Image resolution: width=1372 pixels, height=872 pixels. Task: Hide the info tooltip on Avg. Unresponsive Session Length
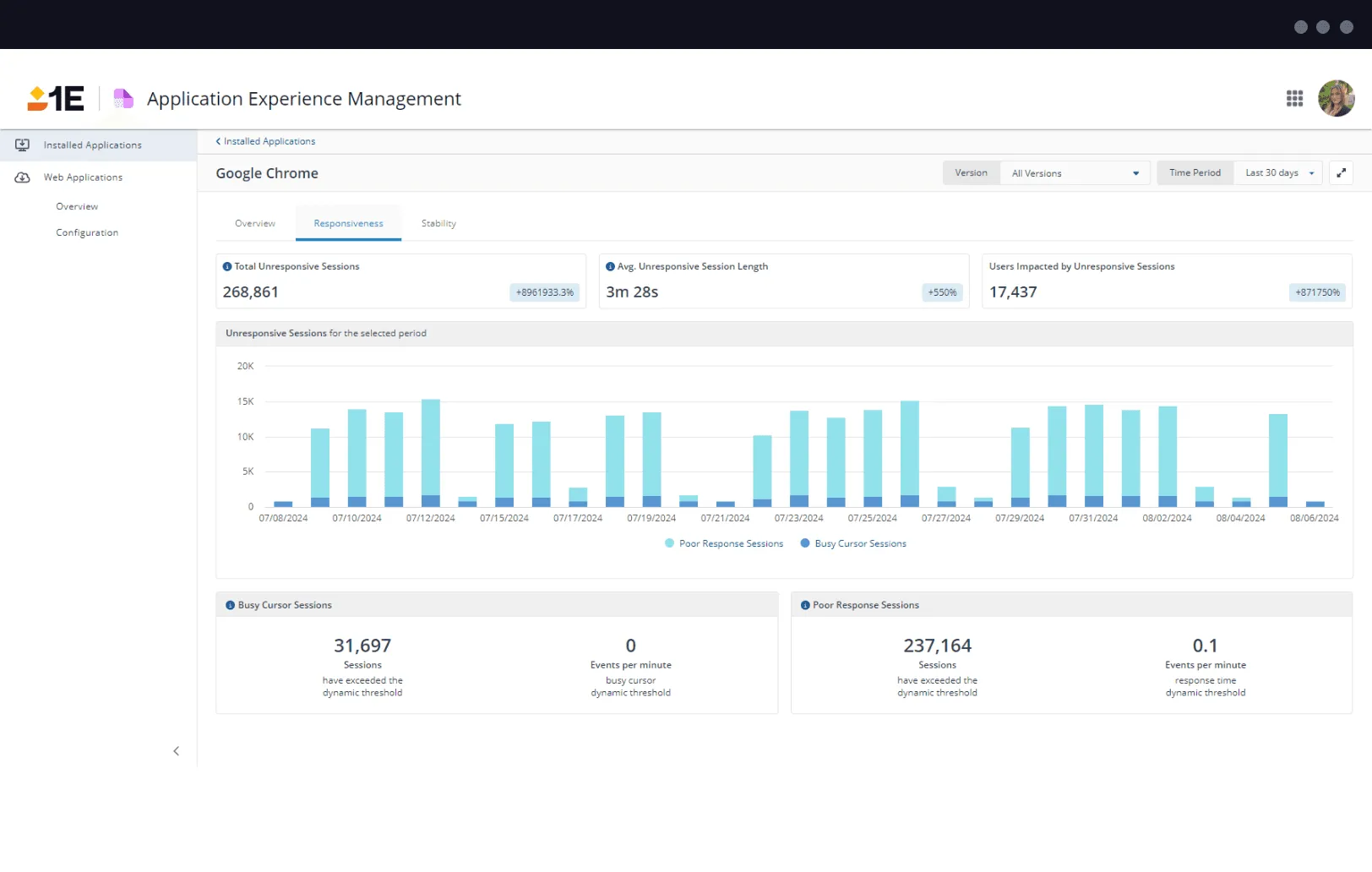[610, 265]
